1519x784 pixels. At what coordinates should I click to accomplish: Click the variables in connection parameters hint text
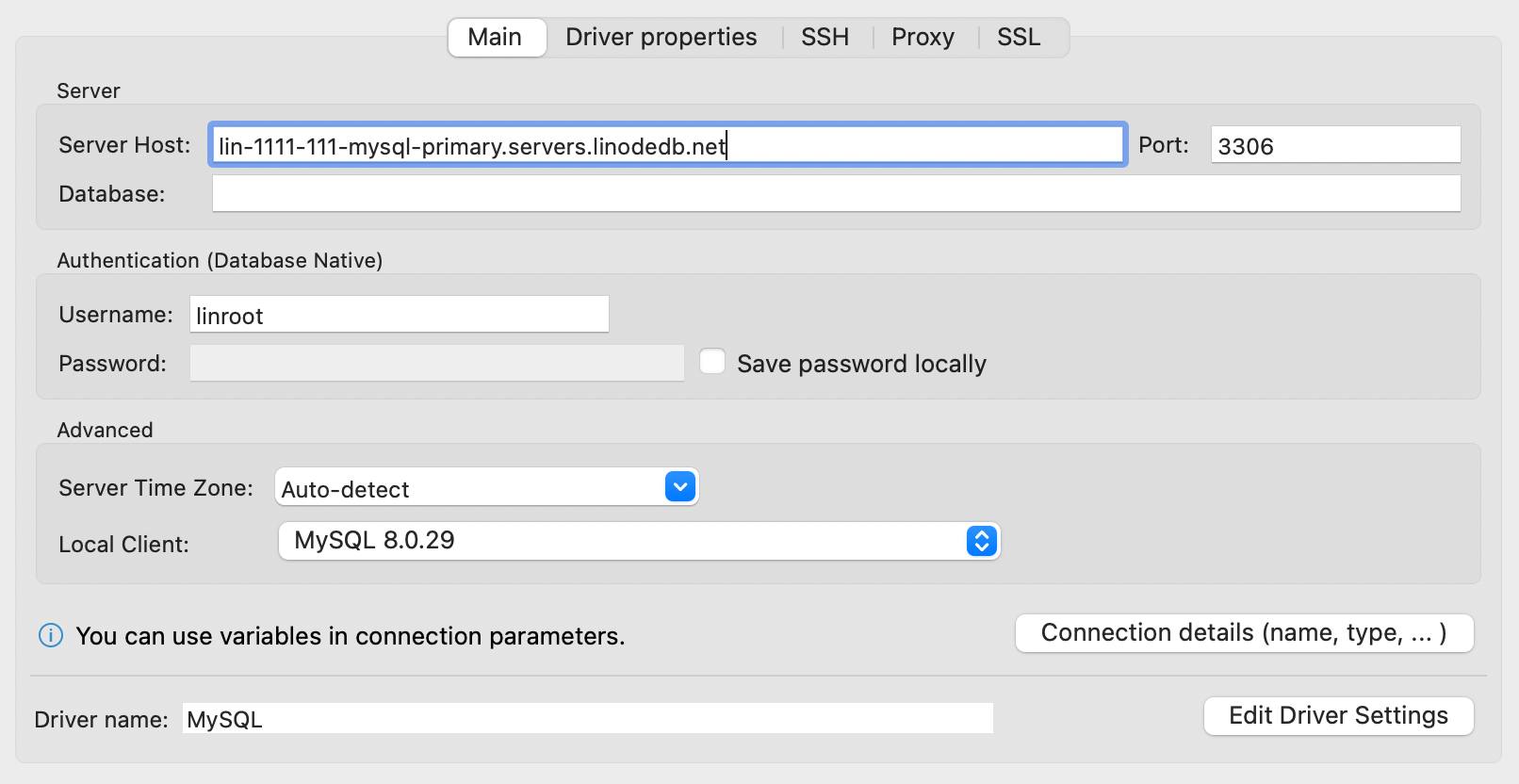pos(349,636)
